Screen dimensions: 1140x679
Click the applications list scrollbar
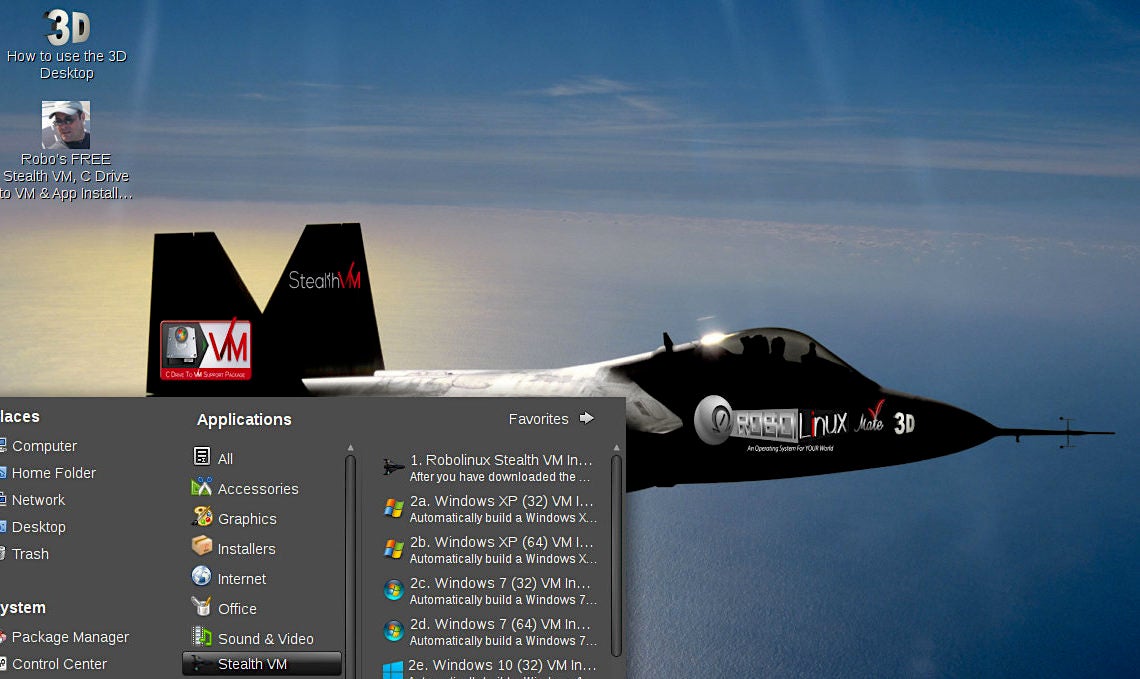(617, 556)
